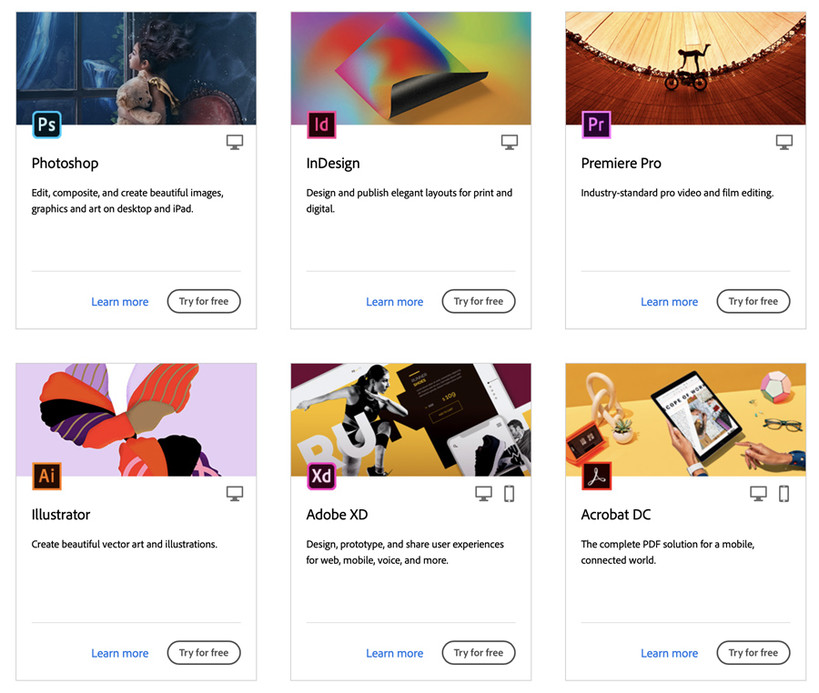Click the Premiere Pro Pr app icon
The width and height of the screenshot is (819, 693).
596,125
